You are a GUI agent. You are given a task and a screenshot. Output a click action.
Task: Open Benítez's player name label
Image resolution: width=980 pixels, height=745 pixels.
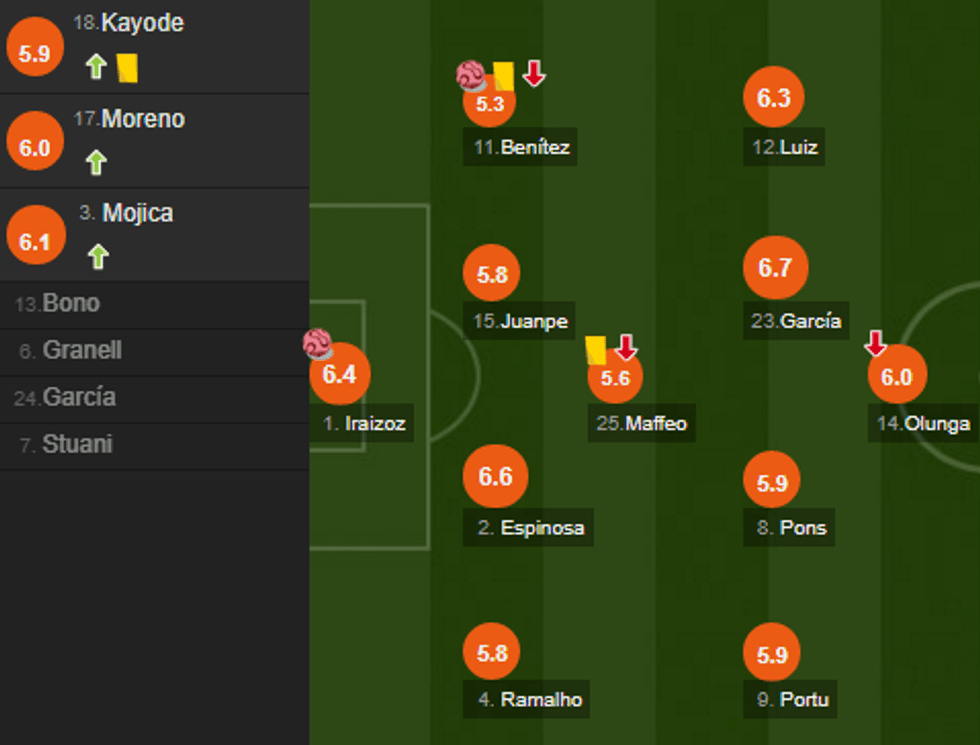(519, 148)
